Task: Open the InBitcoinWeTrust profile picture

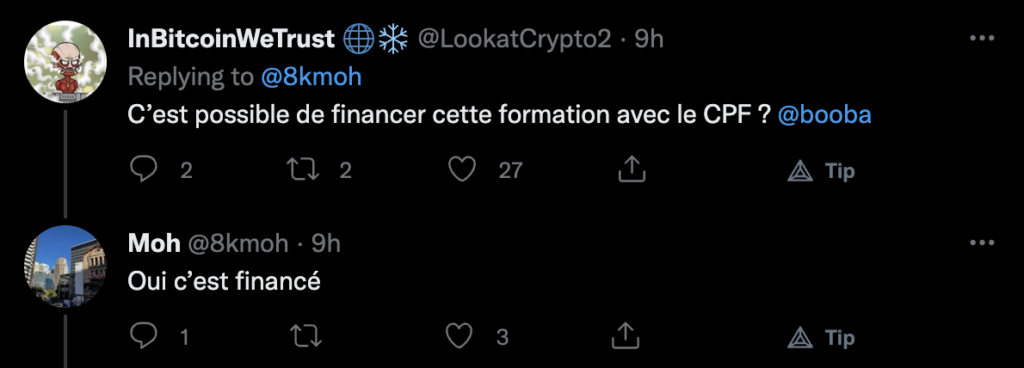Action: 65,62
